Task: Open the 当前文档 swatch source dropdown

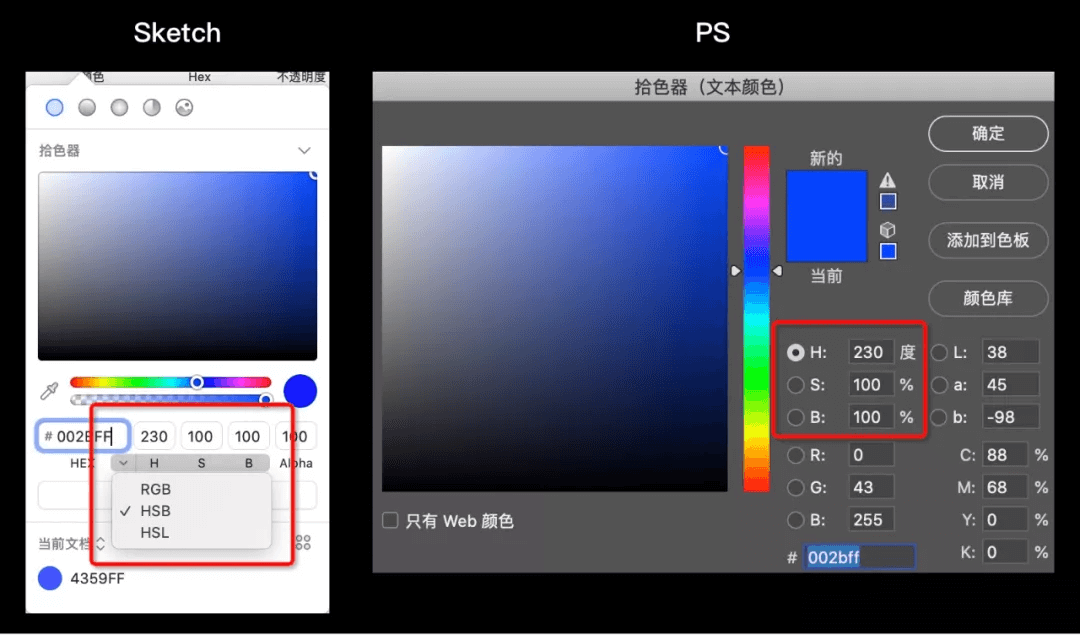Action: 72,543
